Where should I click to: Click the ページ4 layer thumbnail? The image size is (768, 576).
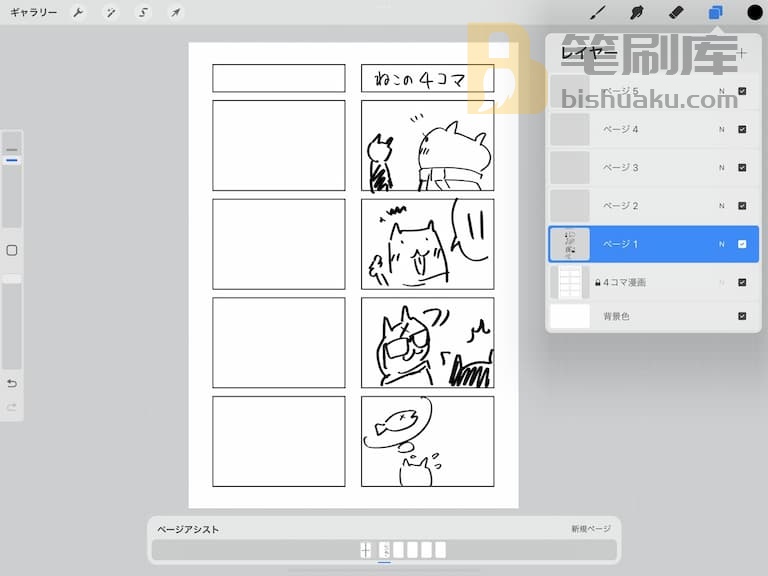(570, 129)
